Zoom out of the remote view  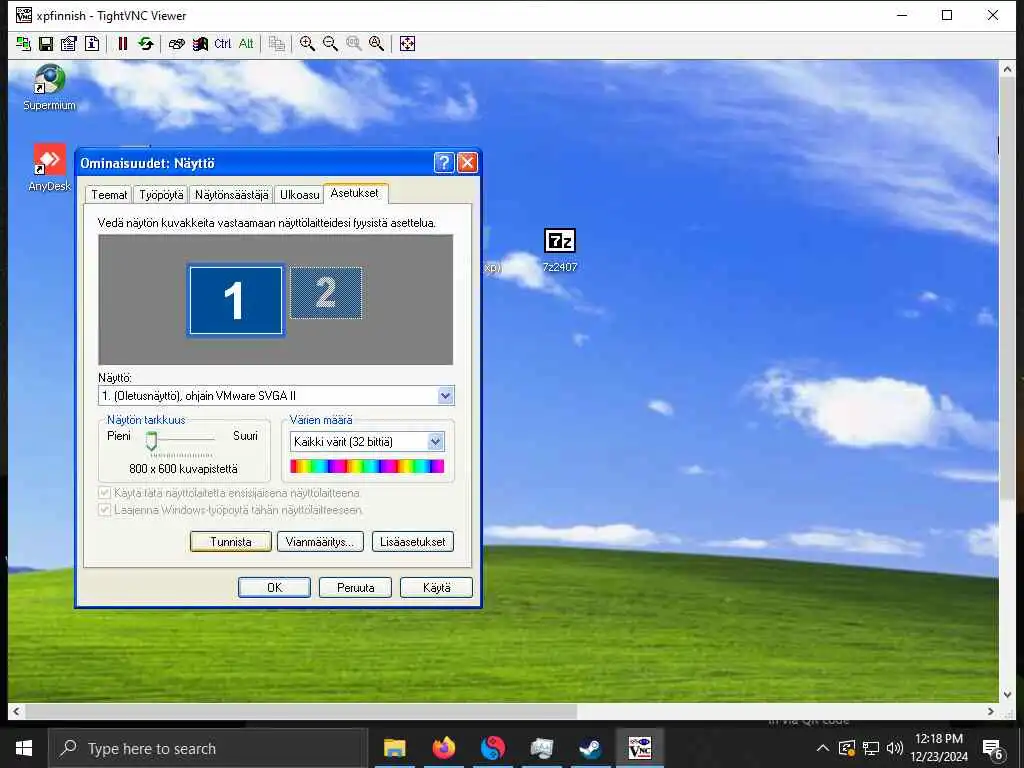click(x=330, y=44)
